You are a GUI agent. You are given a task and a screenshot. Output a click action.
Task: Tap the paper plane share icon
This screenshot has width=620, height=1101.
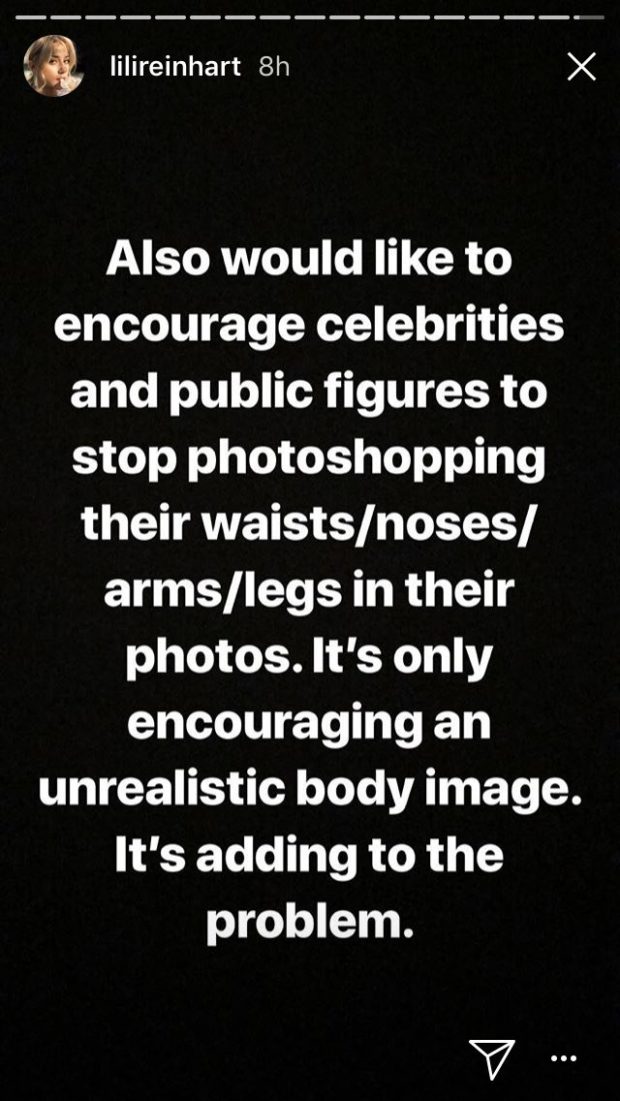tap(492, 1059)
